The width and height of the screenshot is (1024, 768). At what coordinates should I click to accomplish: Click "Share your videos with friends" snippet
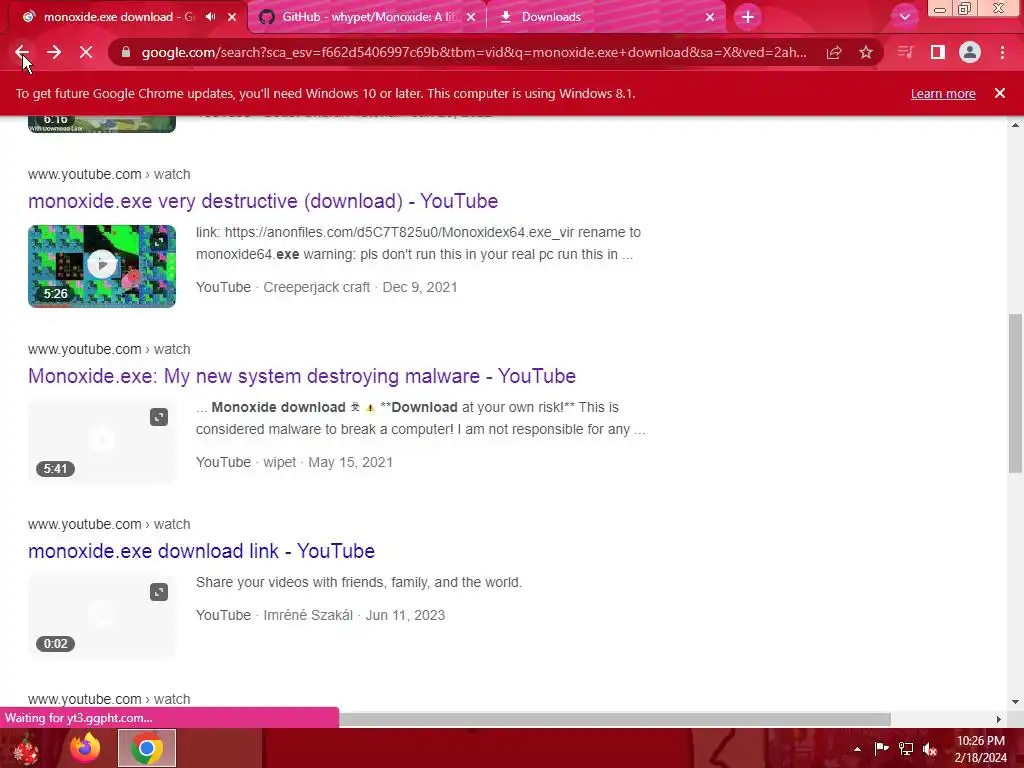[x=359, y=583]
